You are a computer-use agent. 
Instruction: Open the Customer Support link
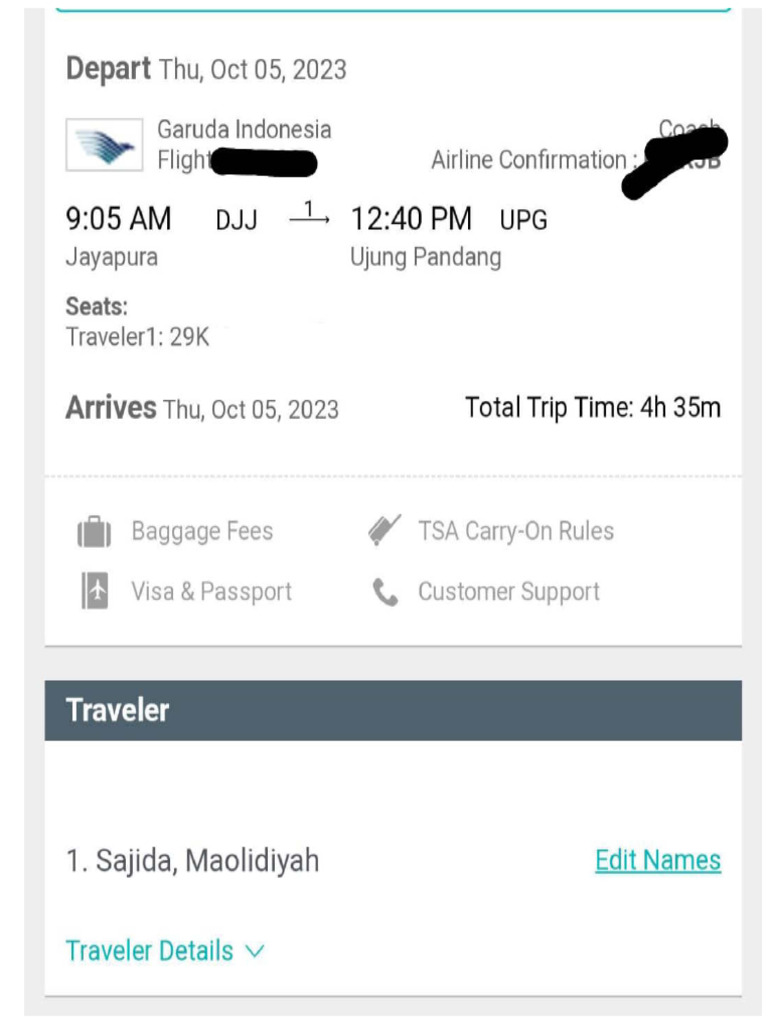coord(509,591)
